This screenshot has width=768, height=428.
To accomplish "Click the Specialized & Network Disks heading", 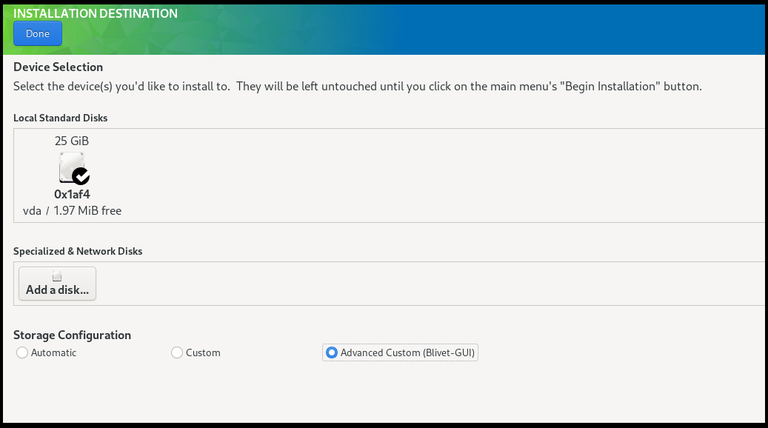I will point(77,251).
